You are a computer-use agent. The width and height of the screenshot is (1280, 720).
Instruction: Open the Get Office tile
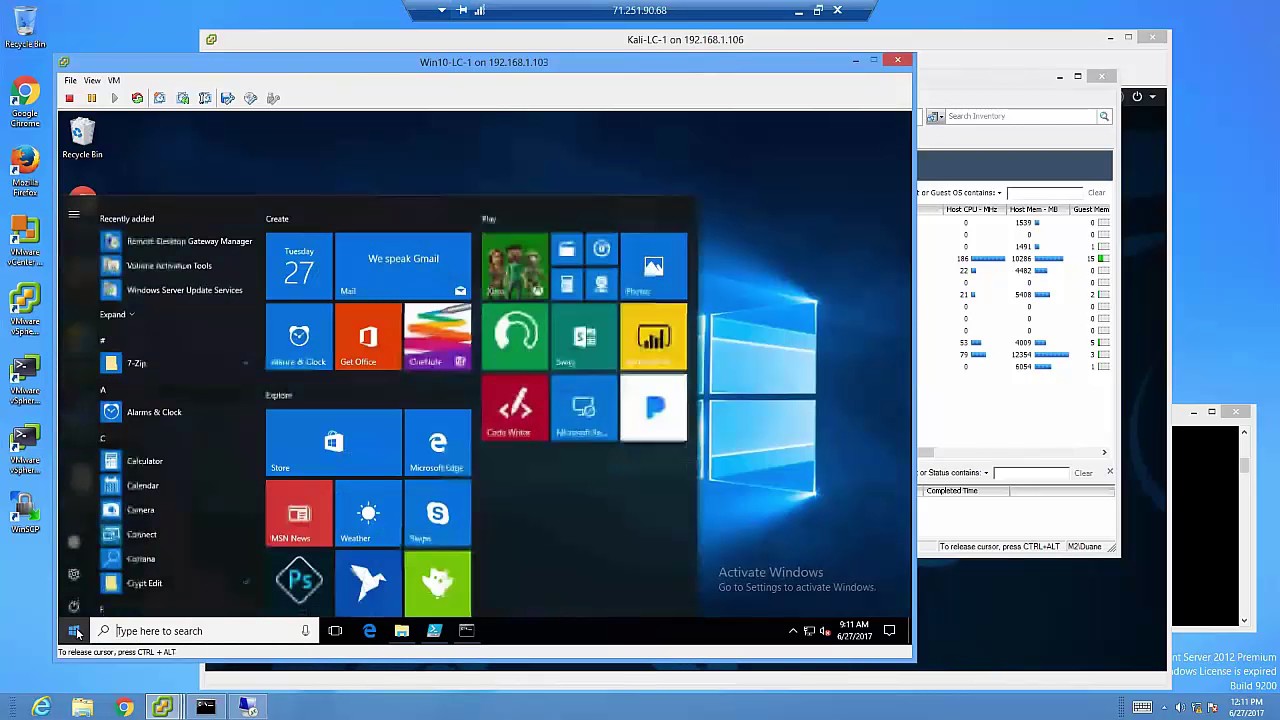point(368,336)
